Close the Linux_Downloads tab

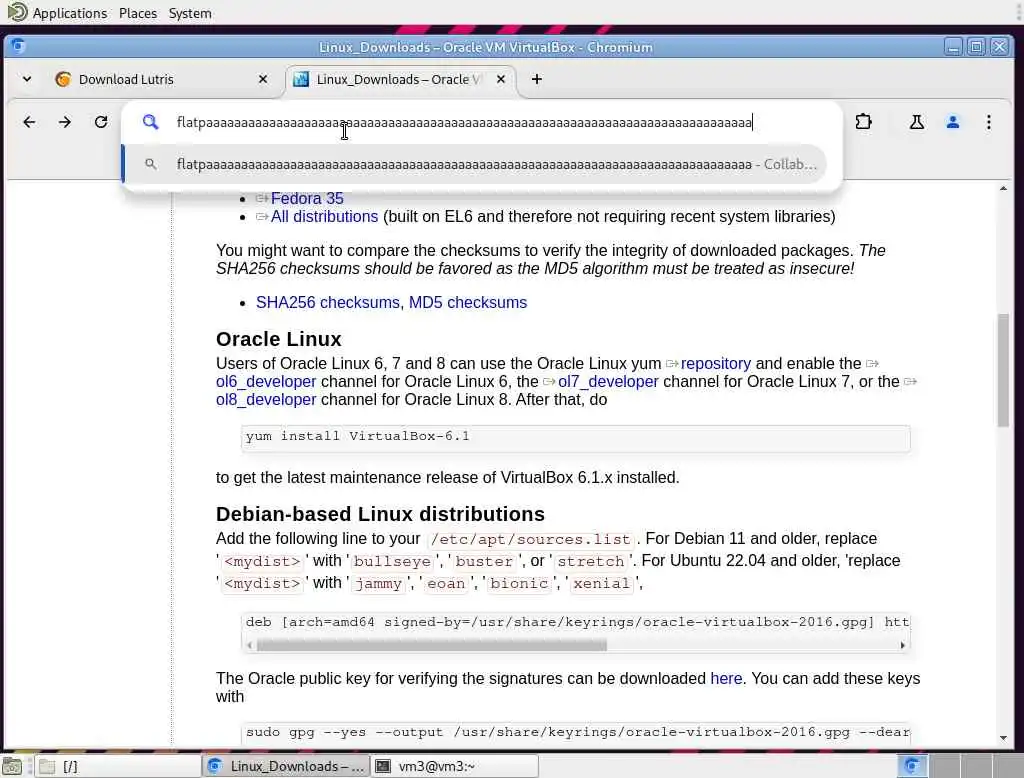coord(501,79)
